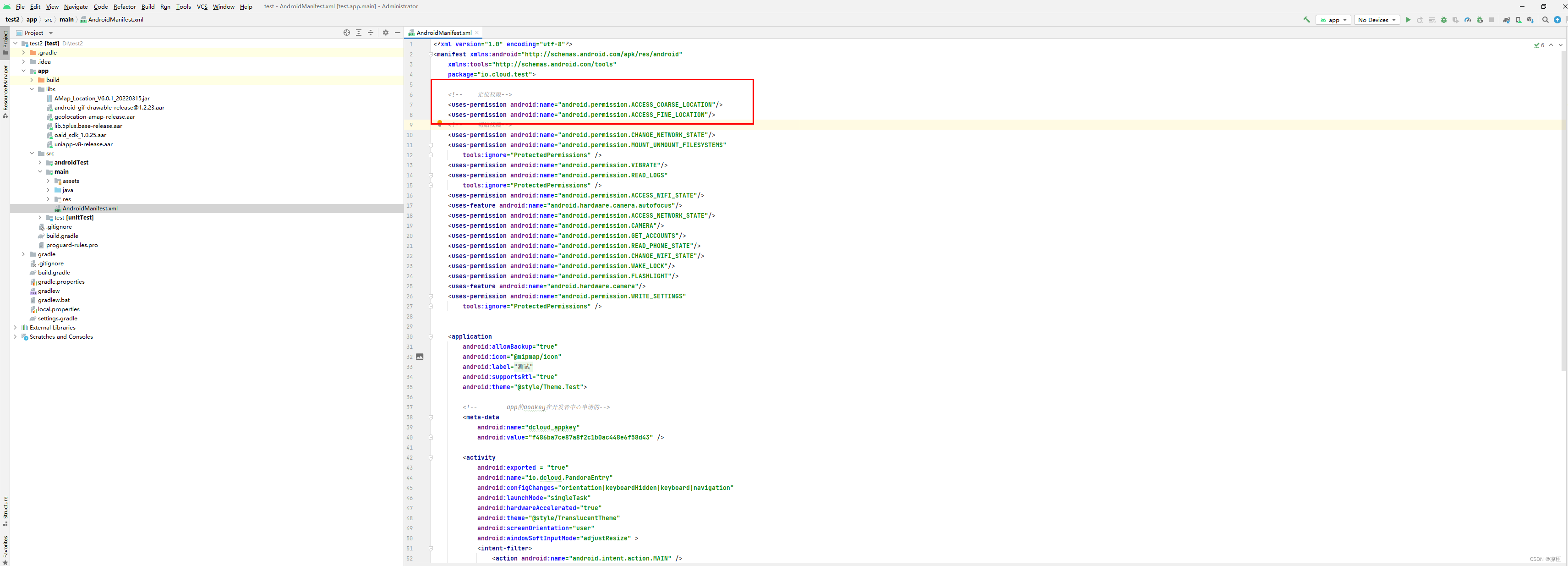Sync project with Gradle files icon
The image size is (1568, 566).
tap(1507, 20)
